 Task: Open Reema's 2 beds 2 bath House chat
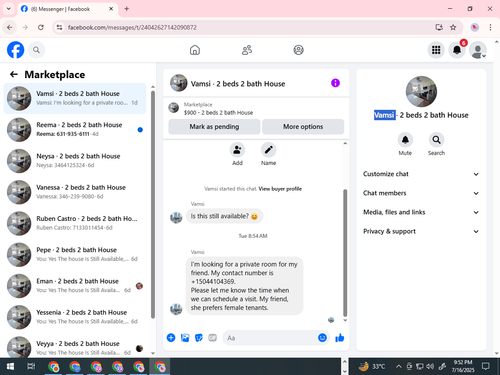point(75,130)
